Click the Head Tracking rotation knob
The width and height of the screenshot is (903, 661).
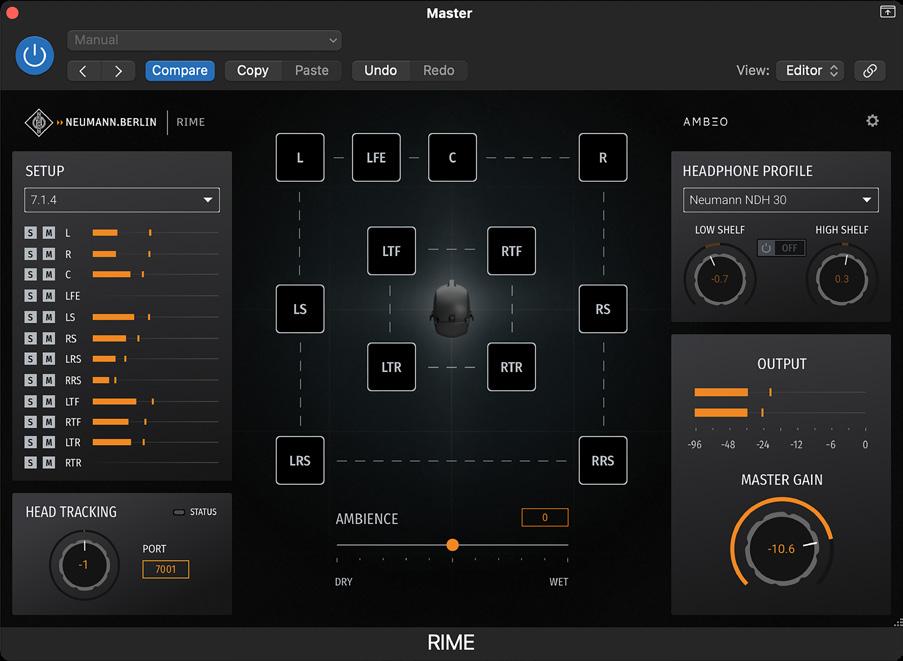84,565
